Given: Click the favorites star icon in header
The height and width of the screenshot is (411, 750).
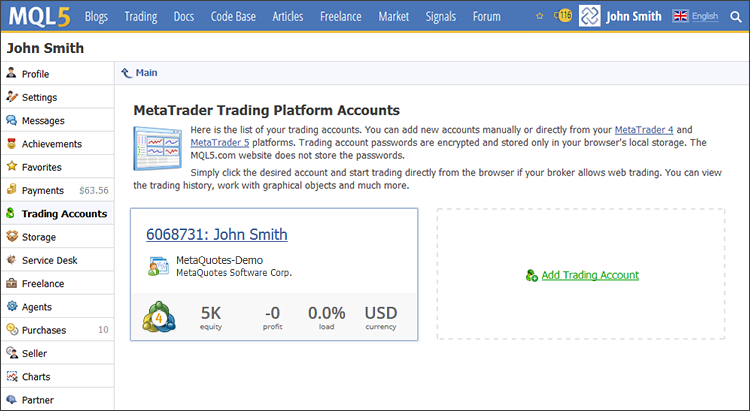Looking at the screenshot, I should coord(540,17).
